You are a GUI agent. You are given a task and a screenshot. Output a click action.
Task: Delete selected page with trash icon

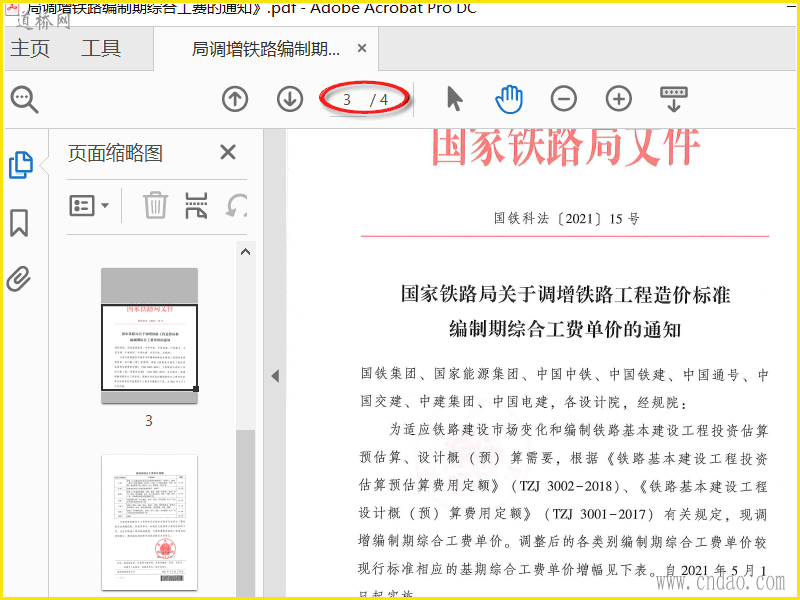tap(155, 205)
